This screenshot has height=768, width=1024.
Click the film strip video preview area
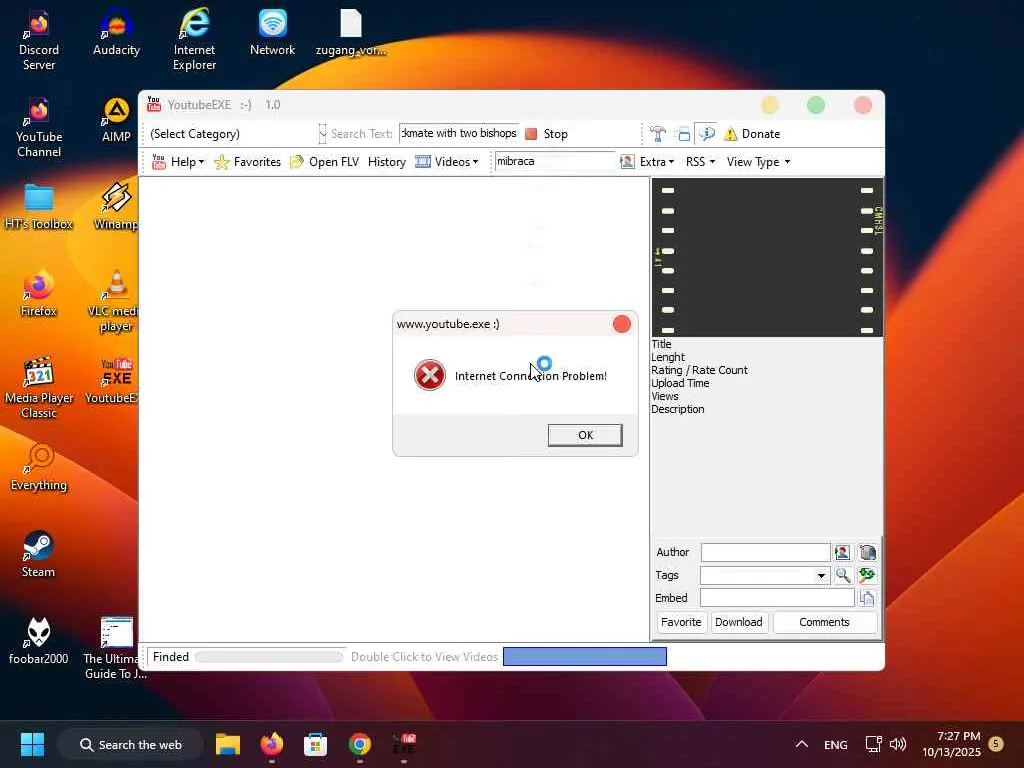[x=767, y=257]
